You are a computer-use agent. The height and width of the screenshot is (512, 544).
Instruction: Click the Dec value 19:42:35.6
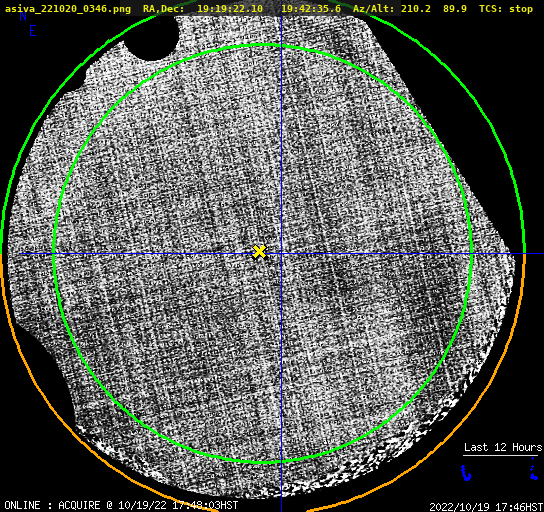tap(311, 9)
